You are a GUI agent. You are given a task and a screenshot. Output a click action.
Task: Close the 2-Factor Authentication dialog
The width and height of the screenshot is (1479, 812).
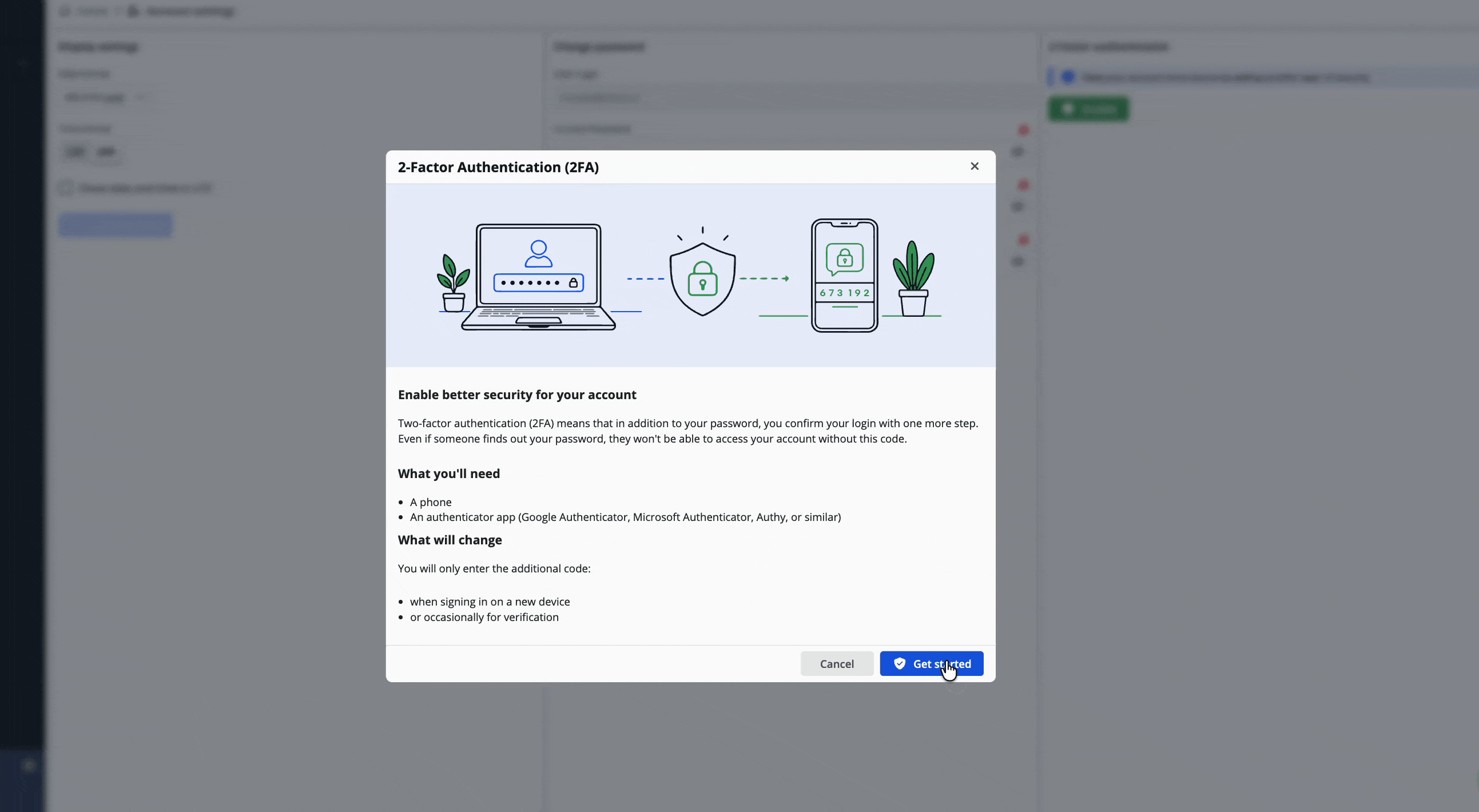point(975,166)
